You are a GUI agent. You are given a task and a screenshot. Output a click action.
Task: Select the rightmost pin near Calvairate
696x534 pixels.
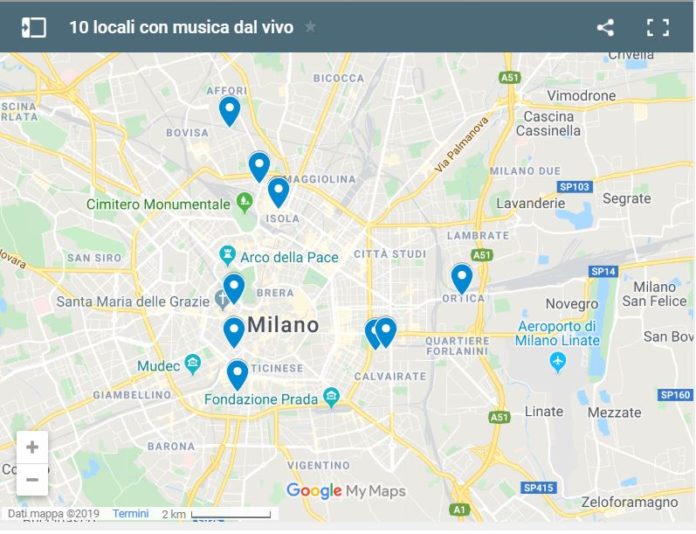386,332
